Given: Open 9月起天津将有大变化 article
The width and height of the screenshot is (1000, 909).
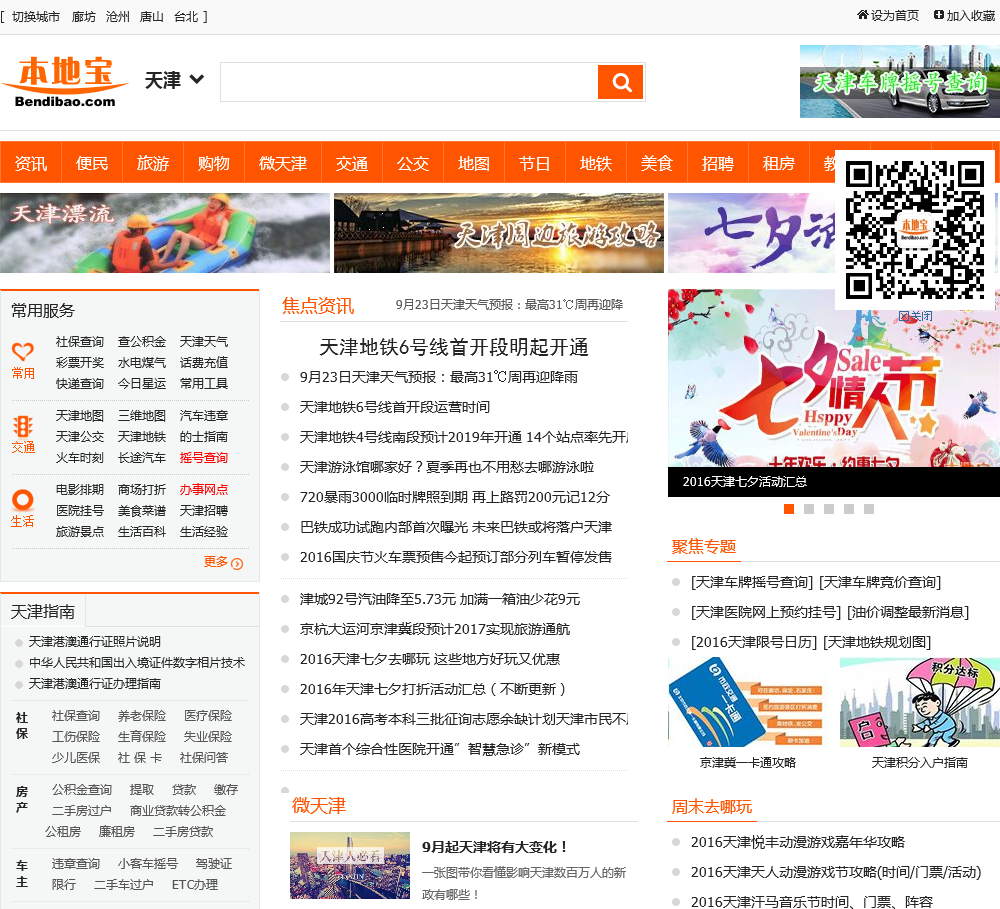Looking at the screenshot, I should pos(495,847).
